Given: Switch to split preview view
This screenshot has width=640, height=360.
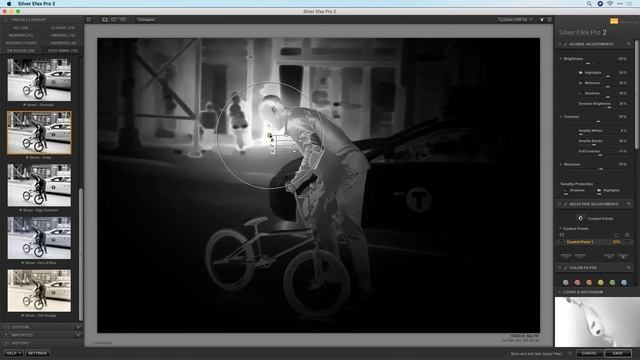Looking at the screenshot, I should (114, 20).
